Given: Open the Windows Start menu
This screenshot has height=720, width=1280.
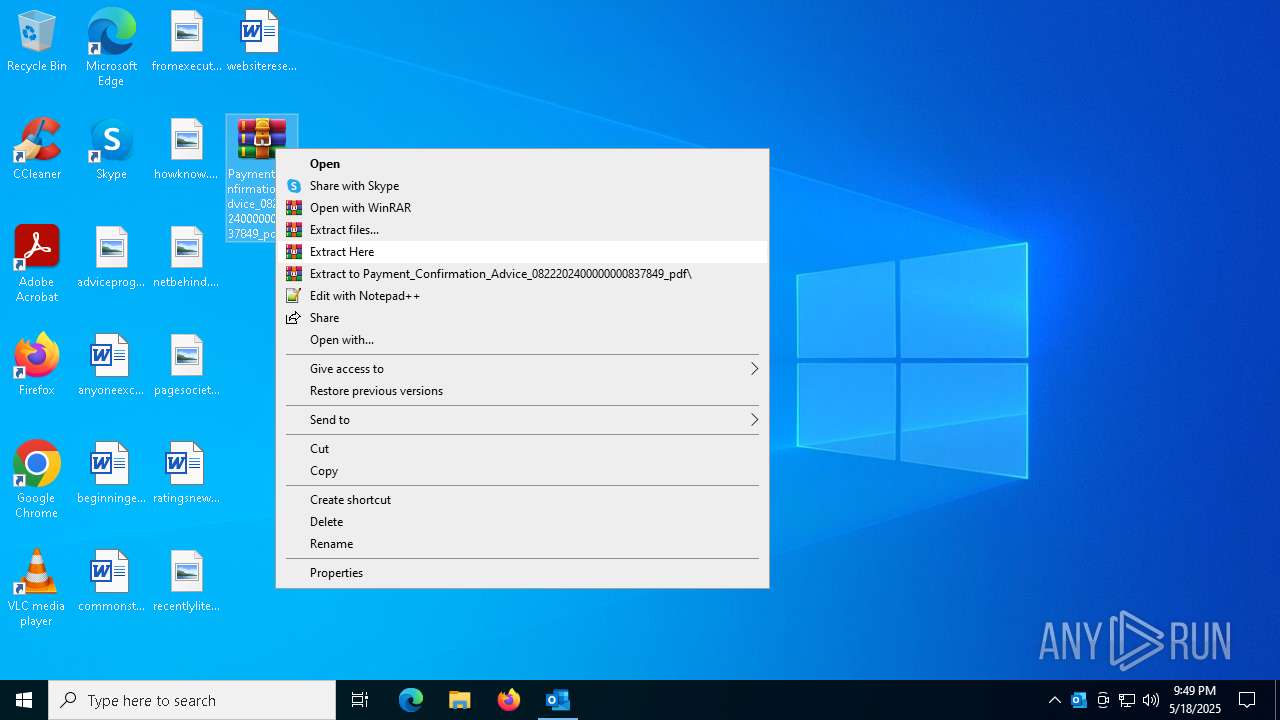Looking at the screenshot, I should (x=24, y=700).
